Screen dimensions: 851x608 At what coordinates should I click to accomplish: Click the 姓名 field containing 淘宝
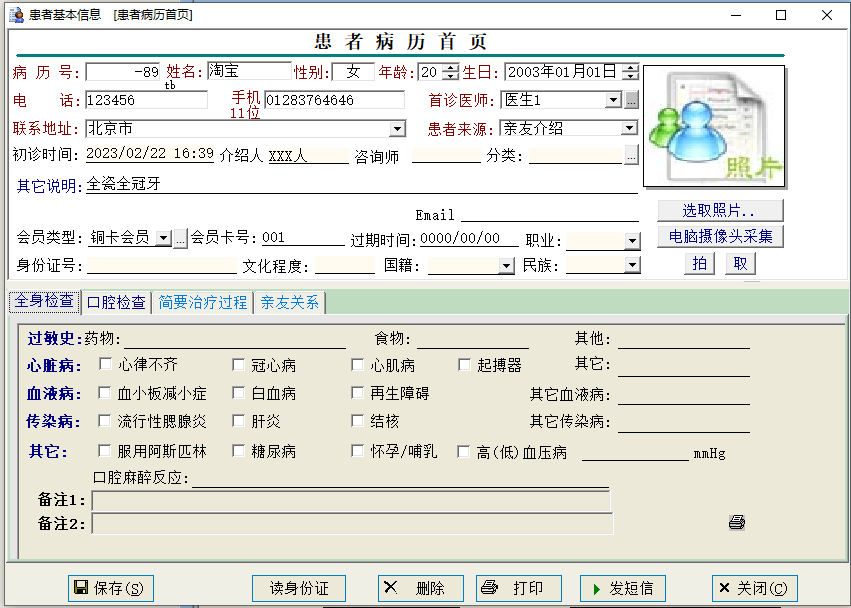250,71
